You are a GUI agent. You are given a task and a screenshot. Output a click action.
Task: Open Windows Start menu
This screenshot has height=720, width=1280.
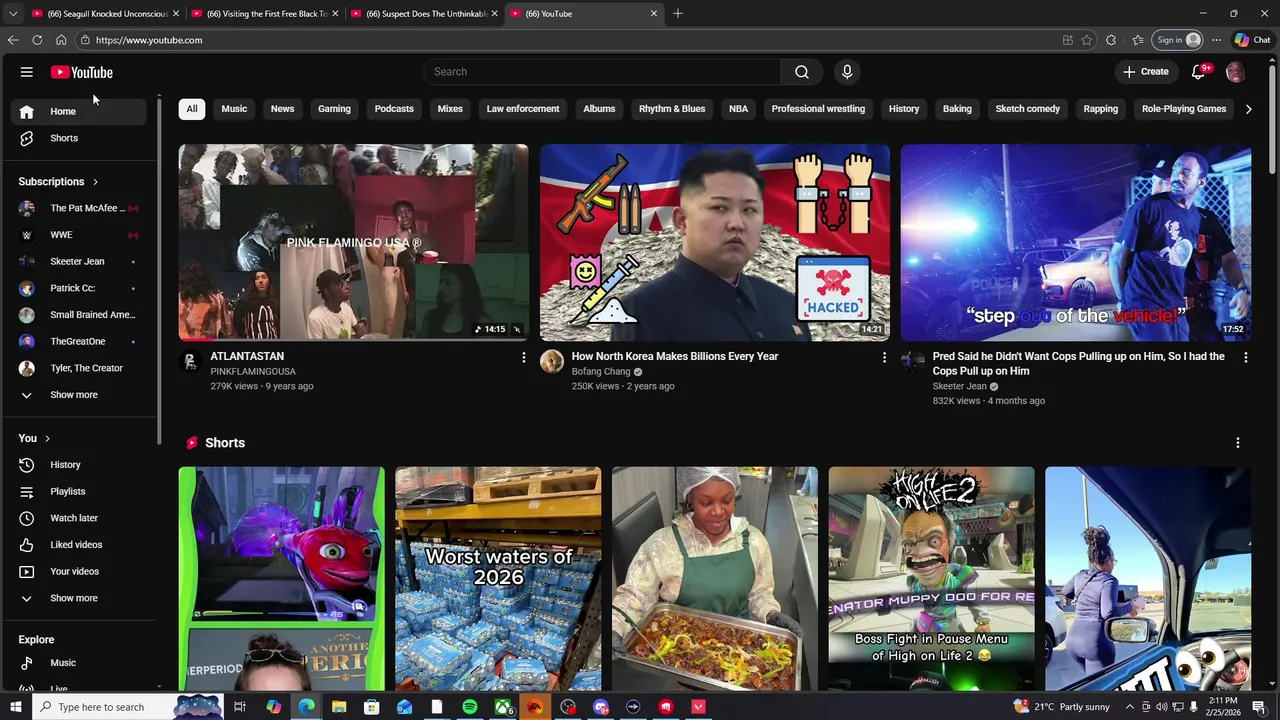click(15, 707)
